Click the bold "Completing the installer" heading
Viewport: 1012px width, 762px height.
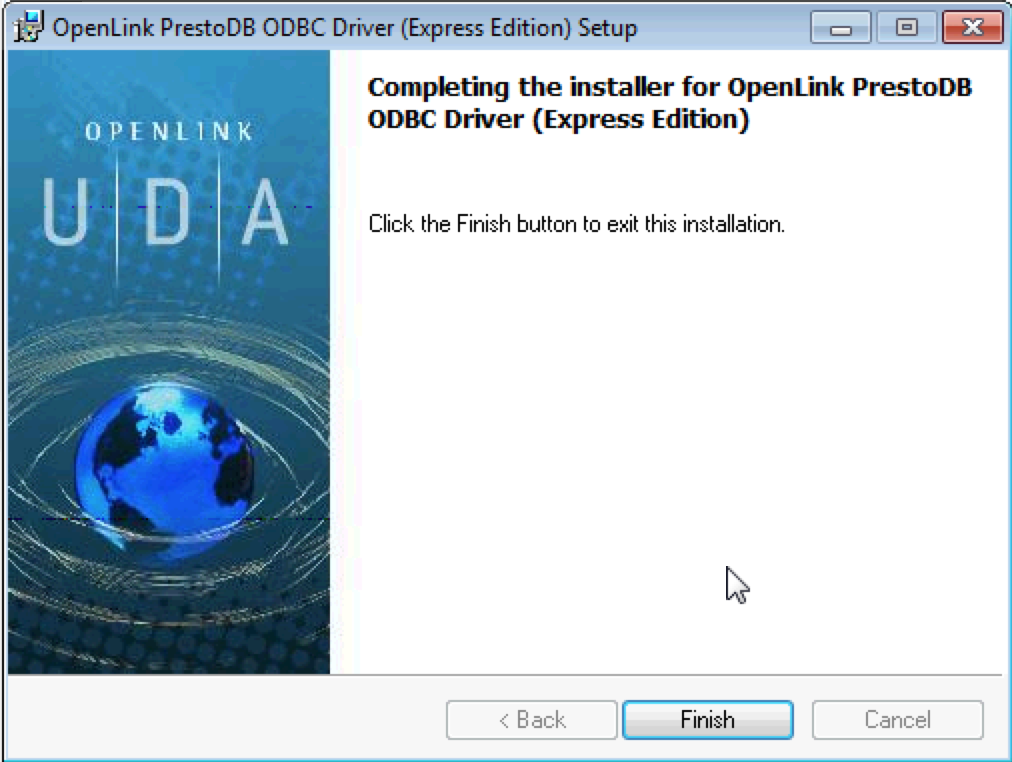tap(669, 87)
